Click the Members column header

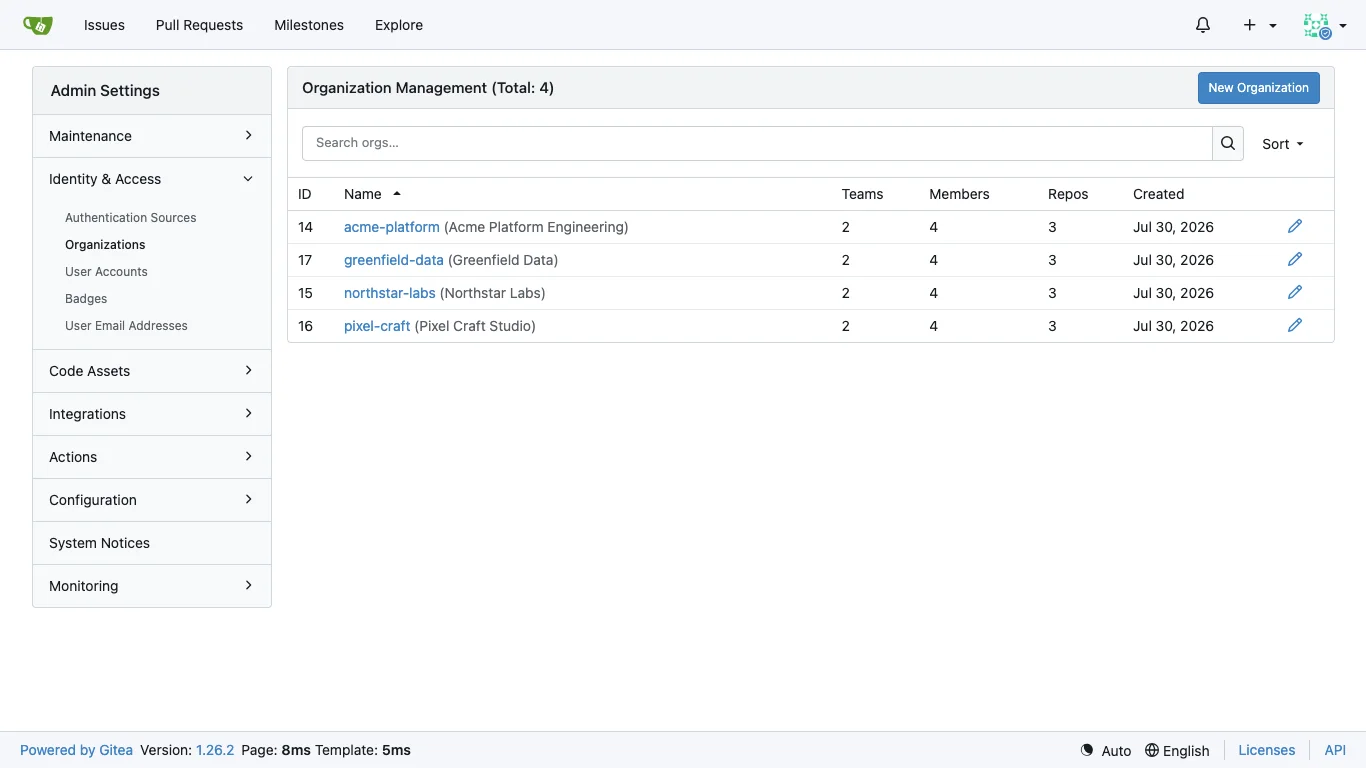[x=960, y=194]
